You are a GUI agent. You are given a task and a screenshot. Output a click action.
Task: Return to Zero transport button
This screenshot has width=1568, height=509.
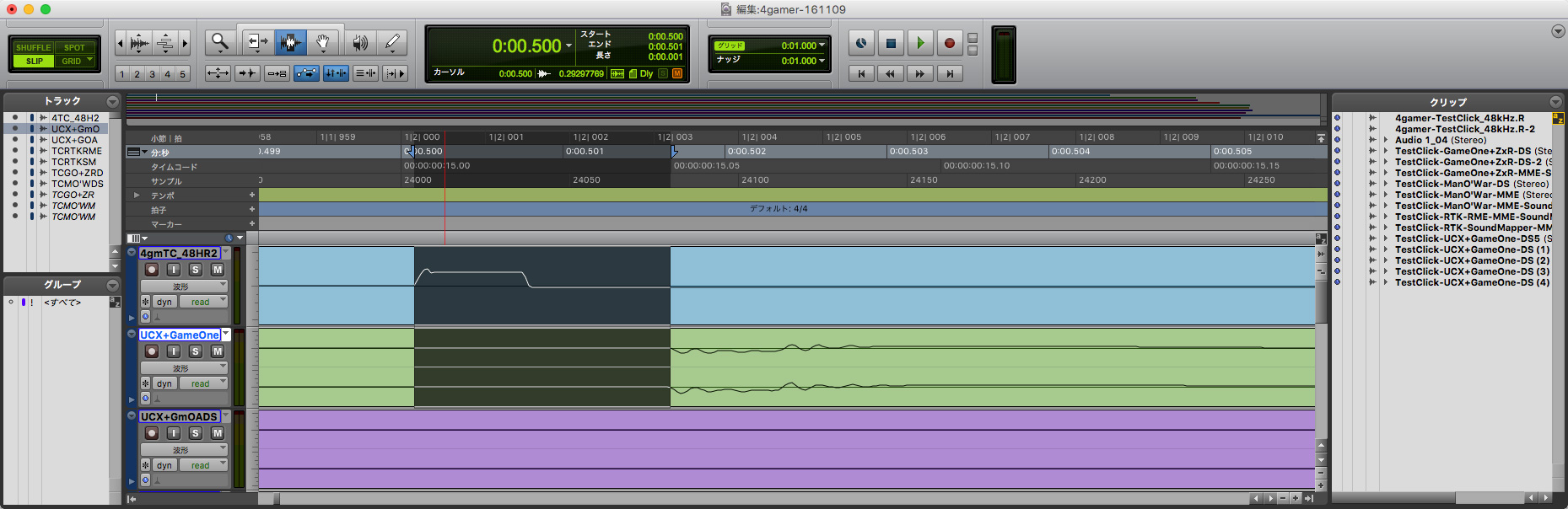(x=861, y=73)
